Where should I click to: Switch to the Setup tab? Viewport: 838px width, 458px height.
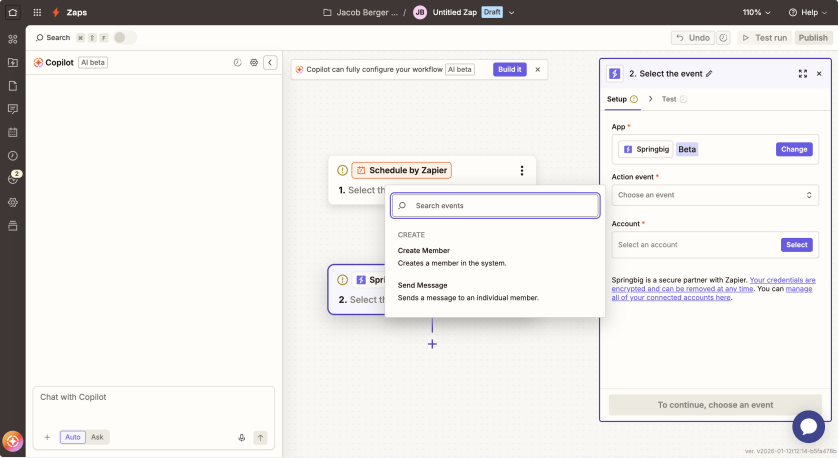point(622,99)
